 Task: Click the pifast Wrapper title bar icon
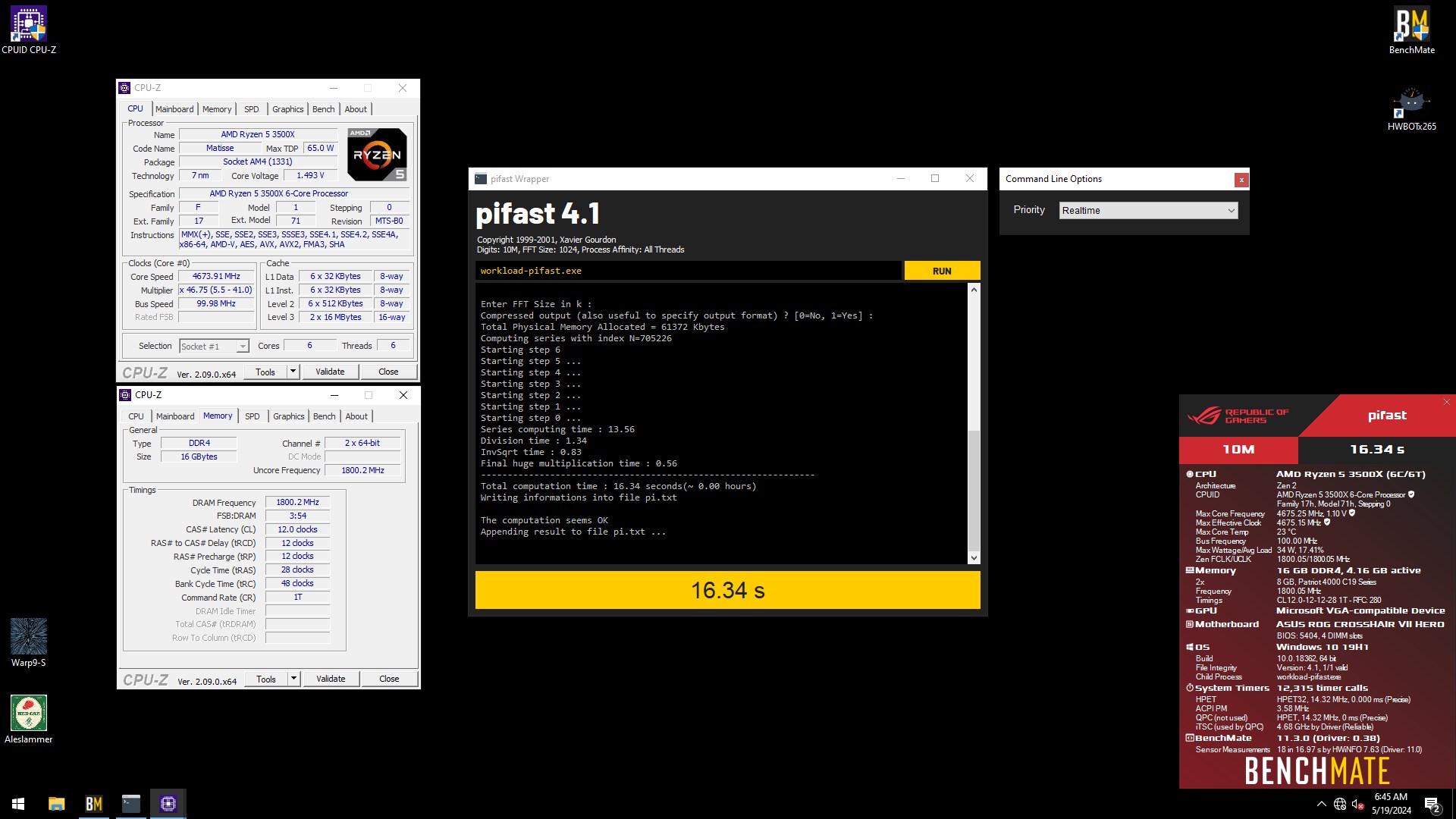[481, 179]
